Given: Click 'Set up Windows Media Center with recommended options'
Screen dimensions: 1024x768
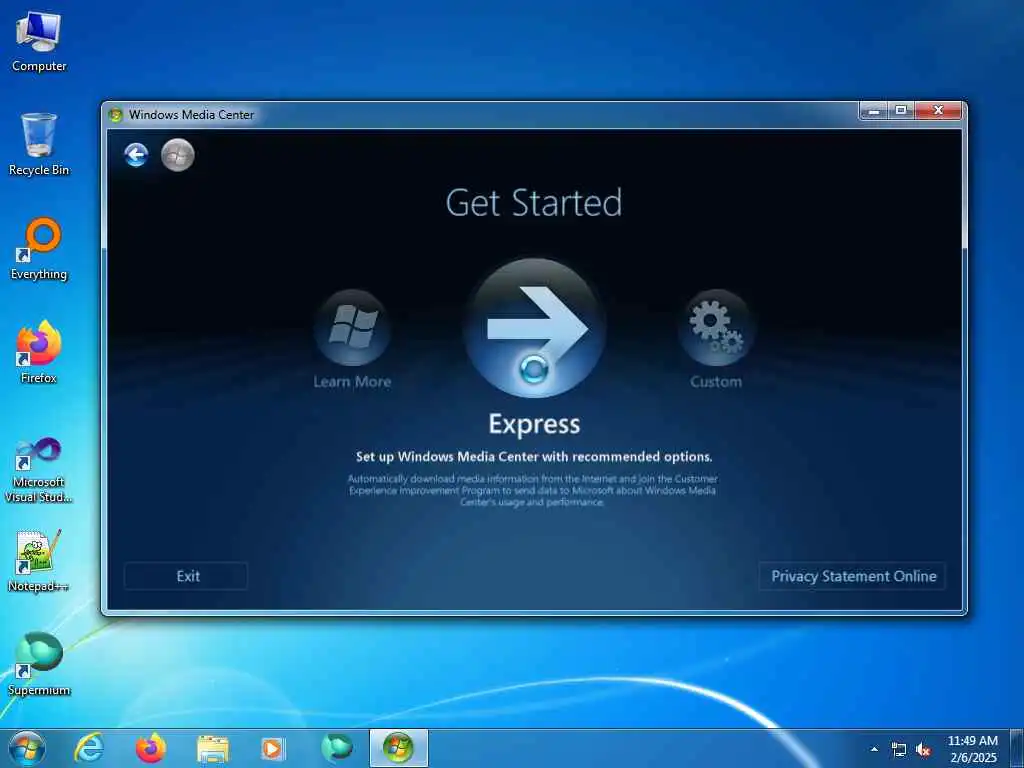Looking at the screenshot, I should (534, 456).
